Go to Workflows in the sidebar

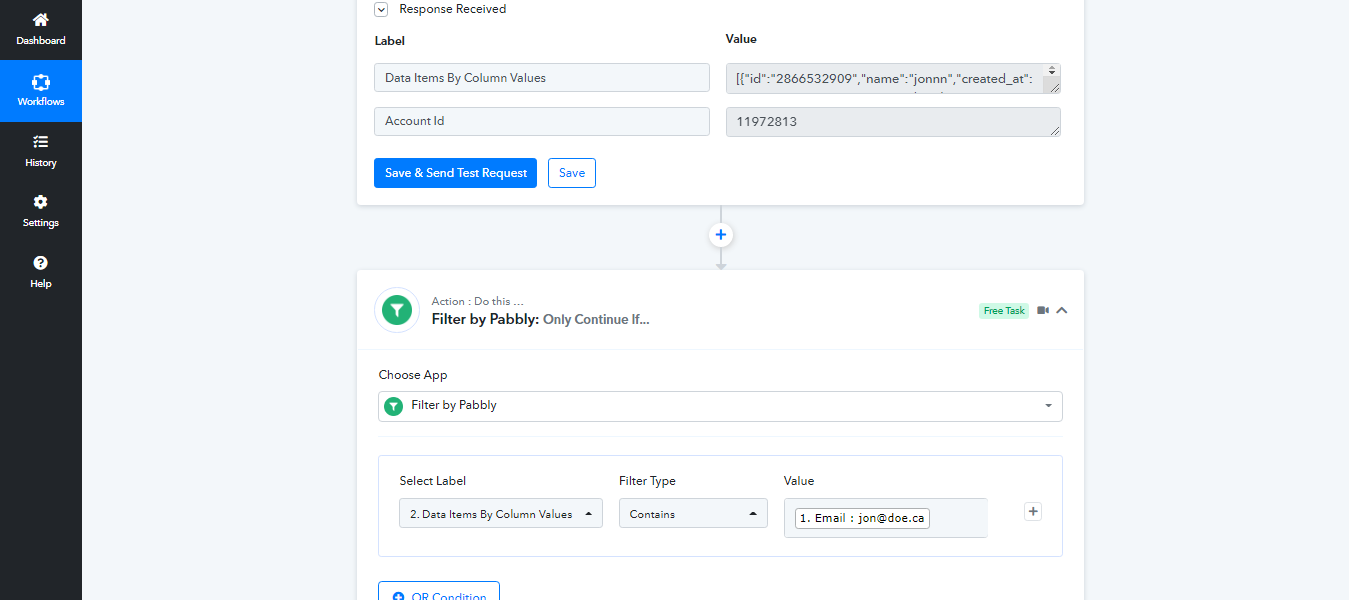click(x=41, y=91)
